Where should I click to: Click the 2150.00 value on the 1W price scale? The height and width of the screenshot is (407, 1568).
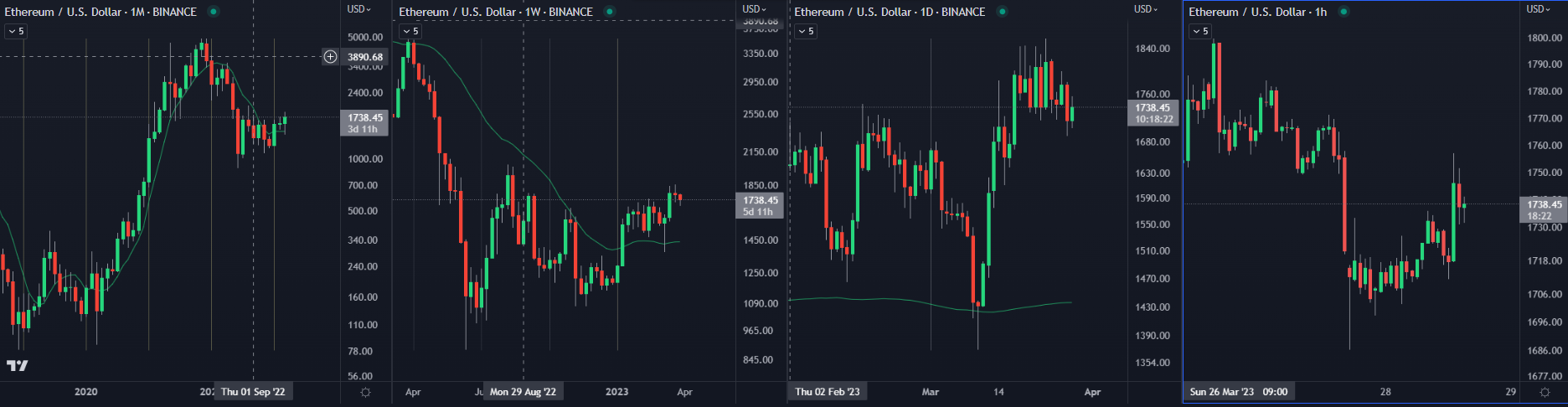coord(761,152)
